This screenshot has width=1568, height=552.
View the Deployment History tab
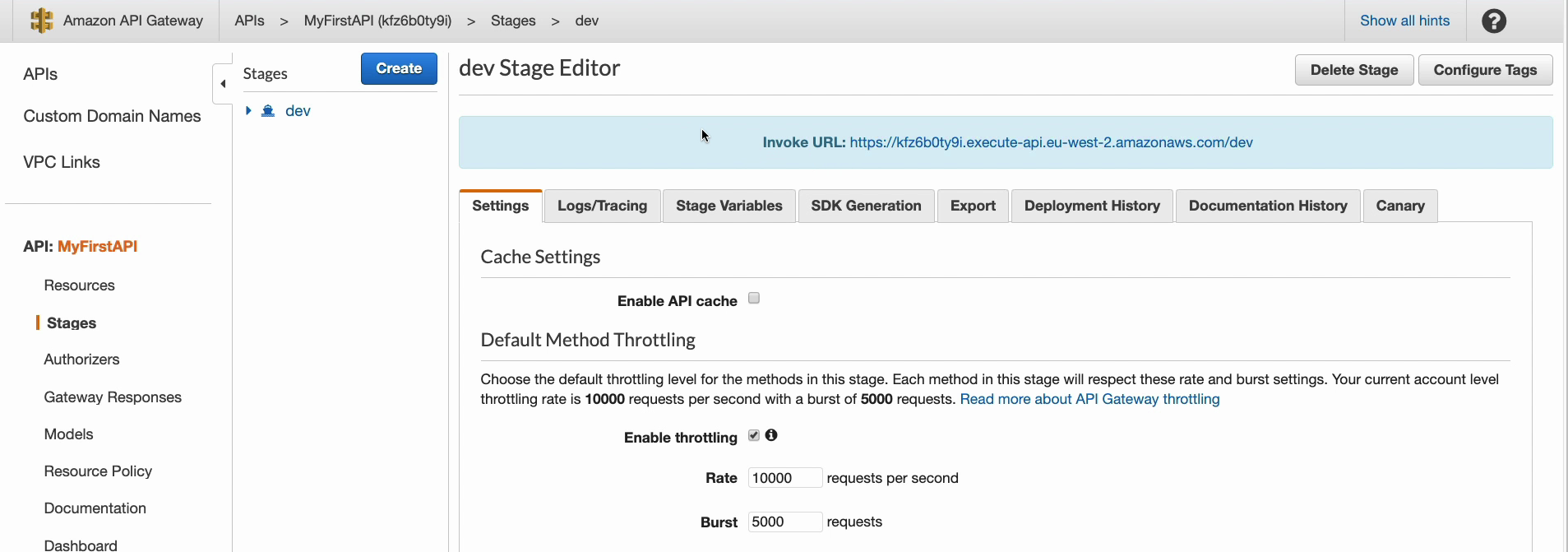(x=1093, y=206)
